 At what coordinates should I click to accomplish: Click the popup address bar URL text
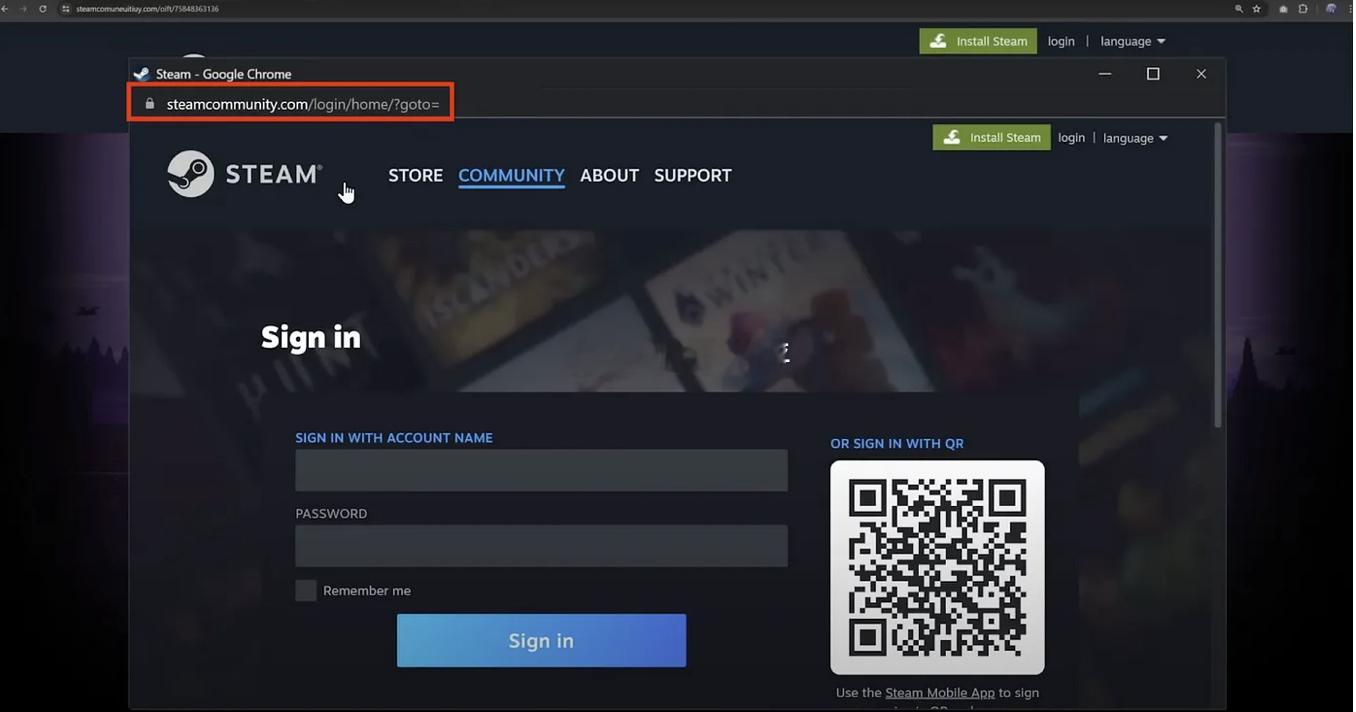303,104
